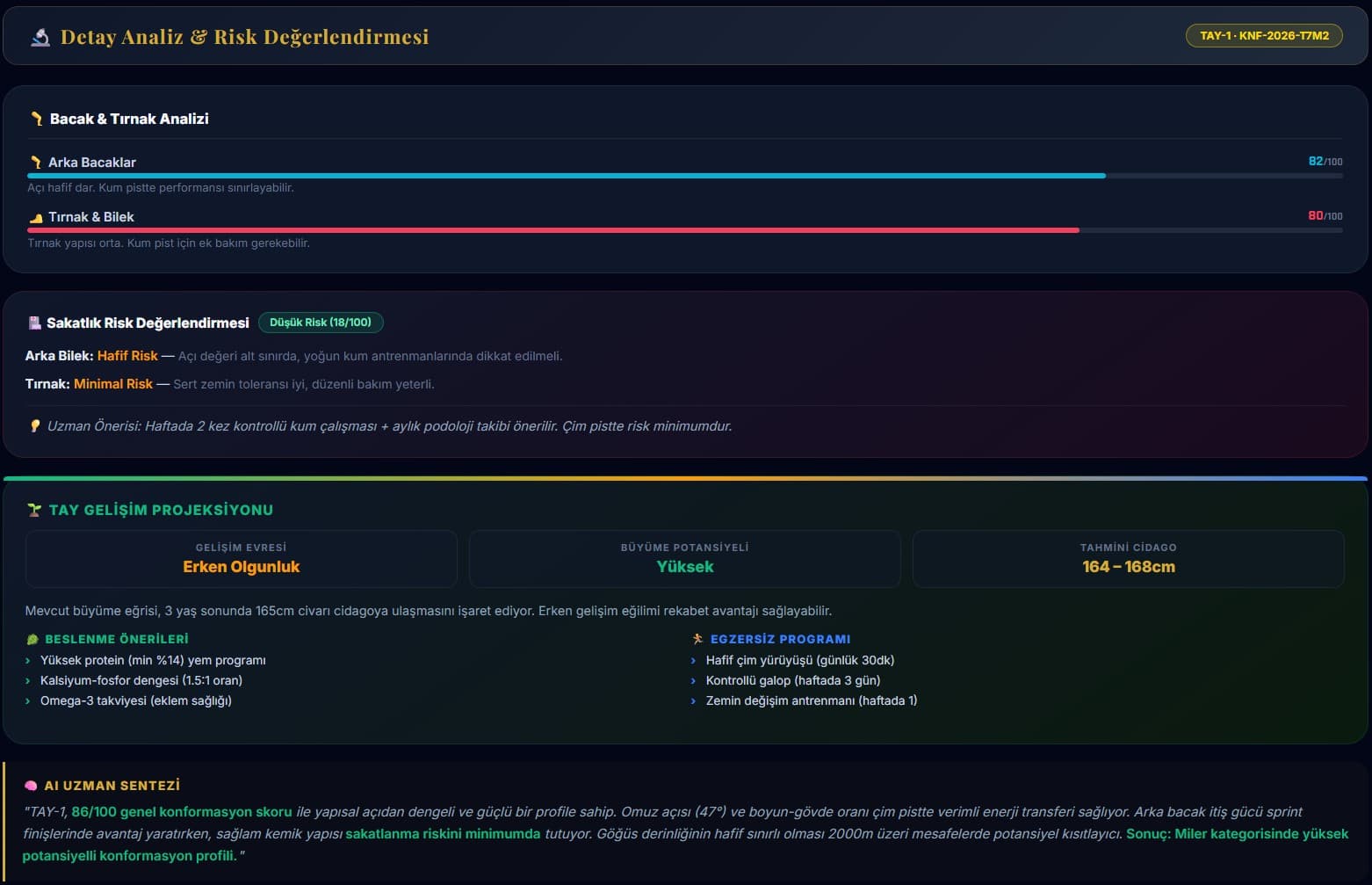Expand the Kontrollü galop list item
The image size is (1372, 885).
point(792,680)
